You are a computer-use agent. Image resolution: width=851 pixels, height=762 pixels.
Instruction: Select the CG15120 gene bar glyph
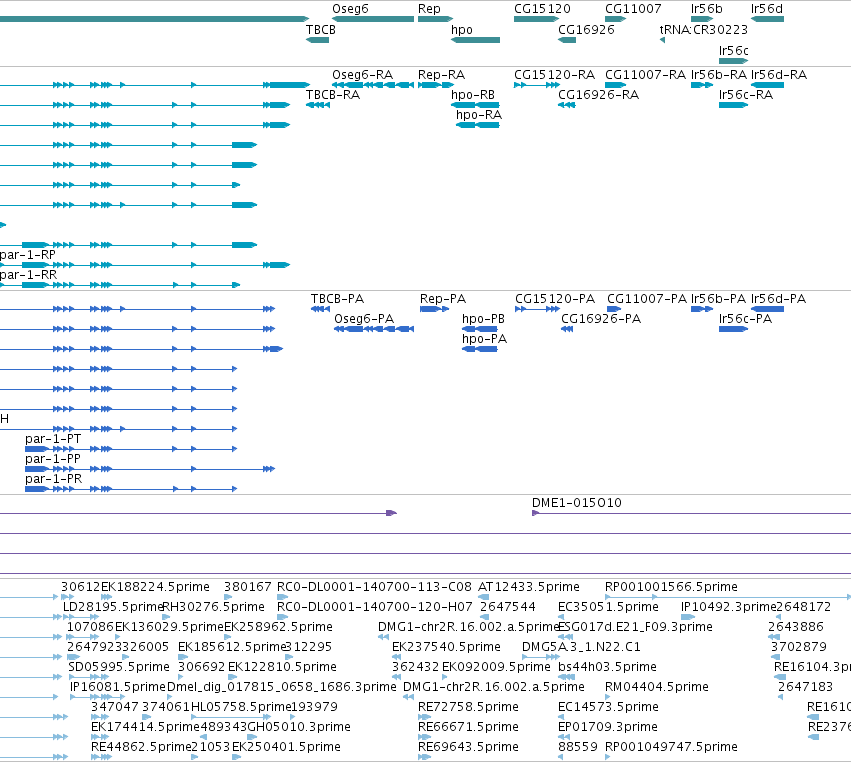pos(536,19)
